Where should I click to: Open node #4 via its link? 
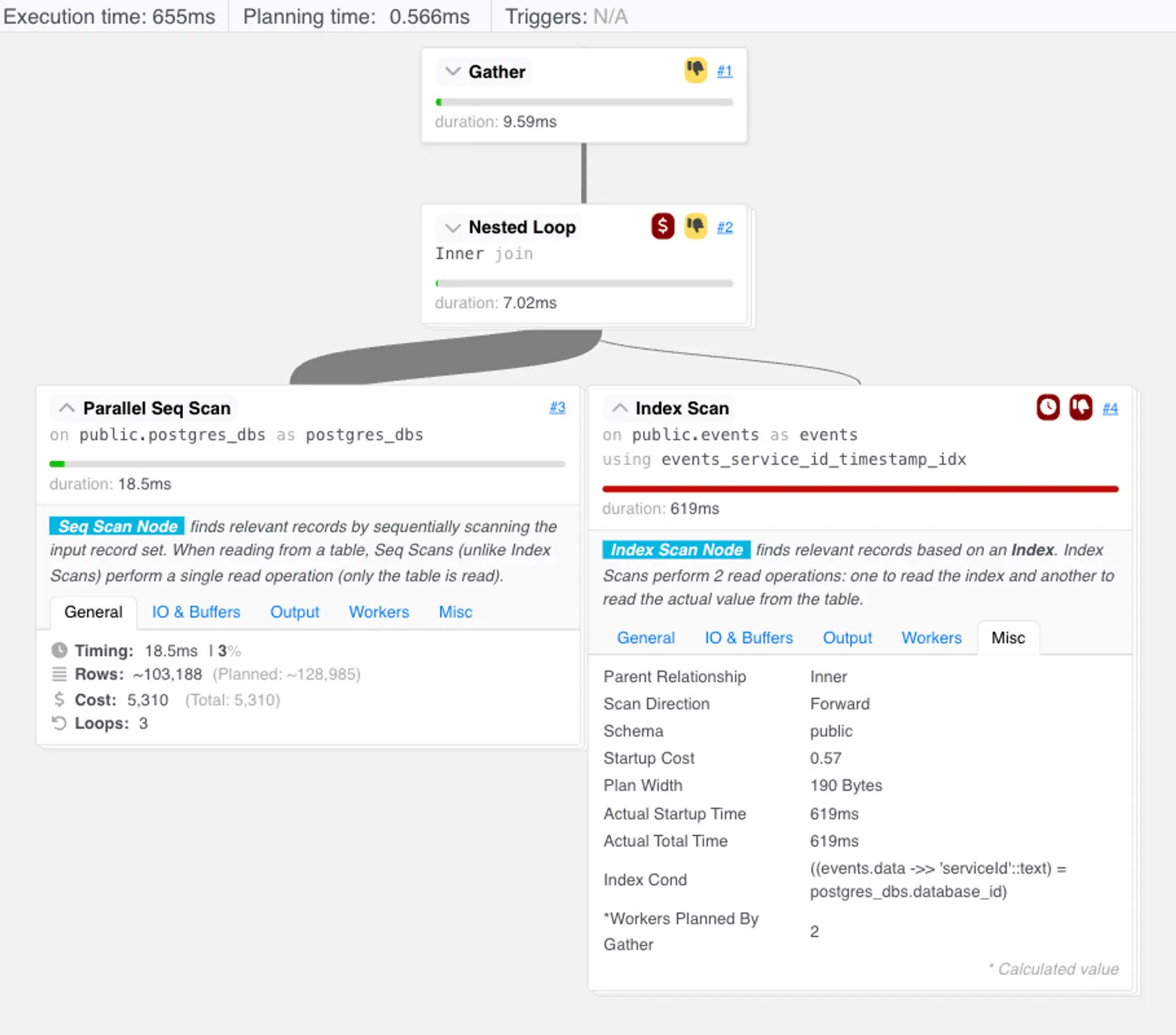pyautogui.click(x=1110, y=408)
